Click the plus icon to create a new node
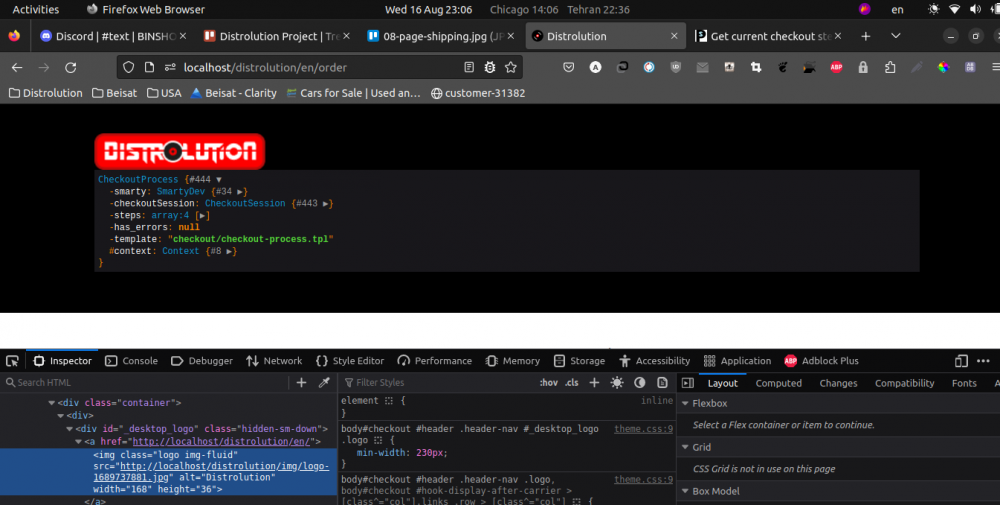The height and width of the screenshot is (505, 1000). 301,383
